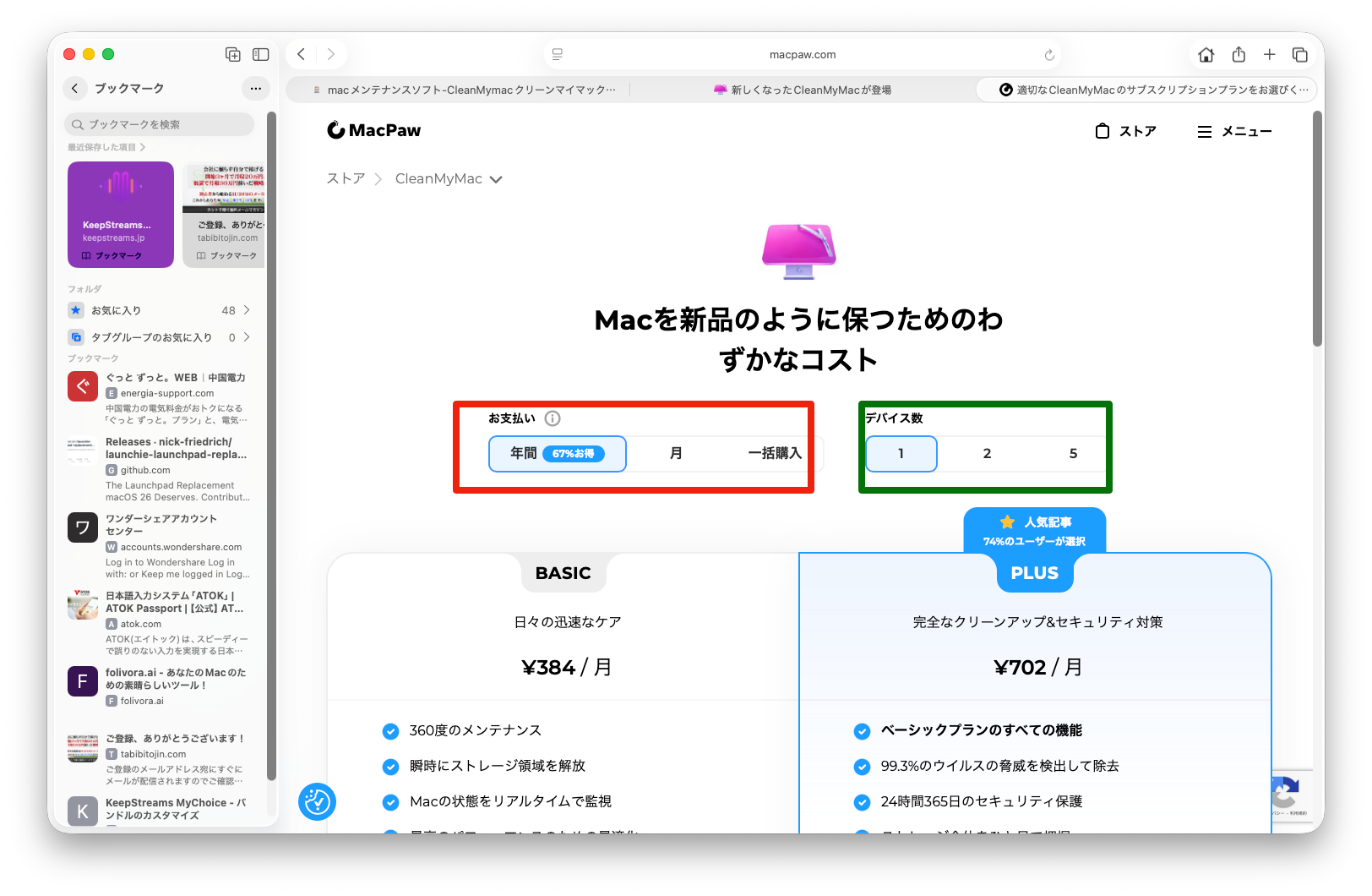This screenshot has width=1372, height=896.
Task: Expand the CleanMyMac breadcrumb dropdown
Action: pyautogui.click(x=496, y=179)
